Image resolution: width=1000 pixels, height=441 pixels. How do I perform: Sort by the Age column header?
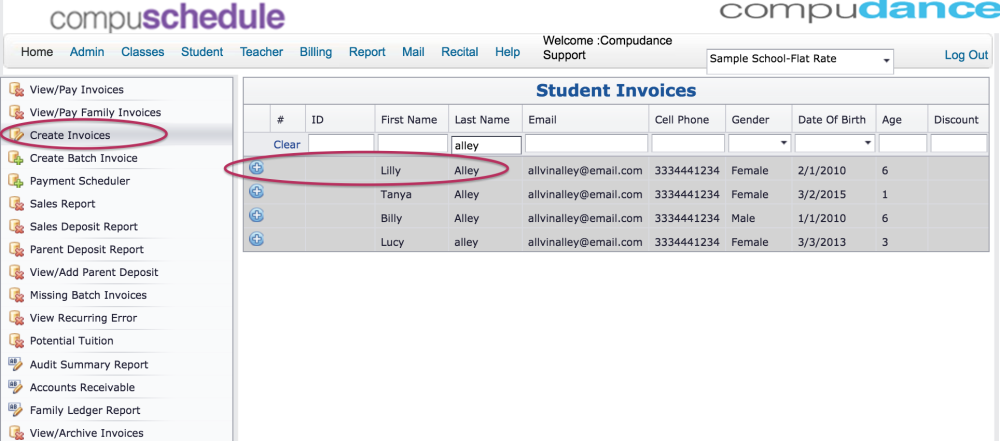pos(892,119)
